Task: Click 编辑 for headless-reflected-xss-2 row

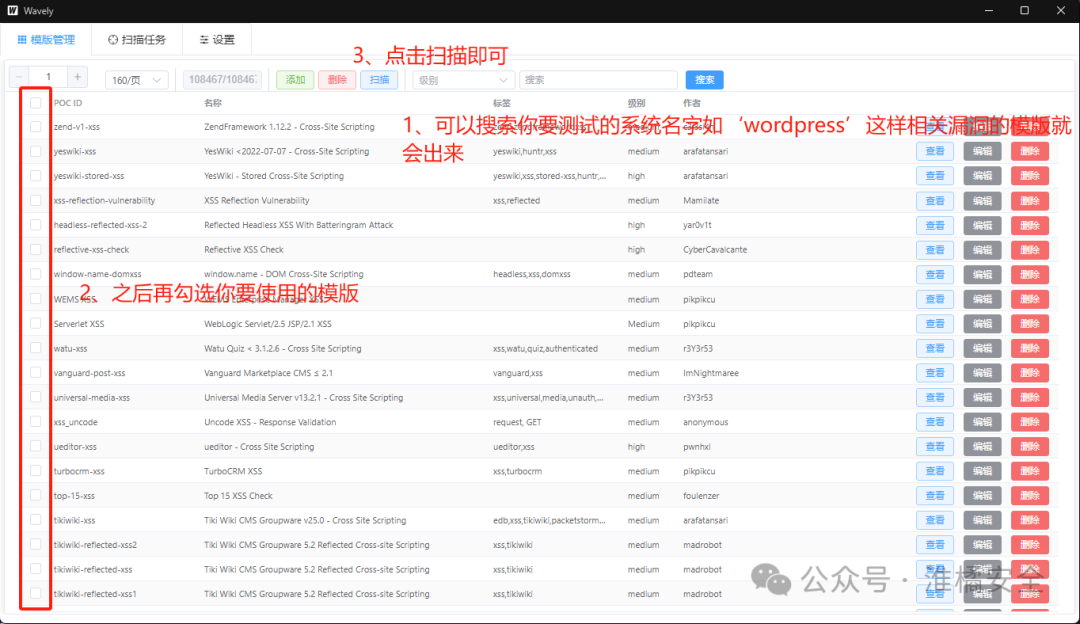Action: 982,225
